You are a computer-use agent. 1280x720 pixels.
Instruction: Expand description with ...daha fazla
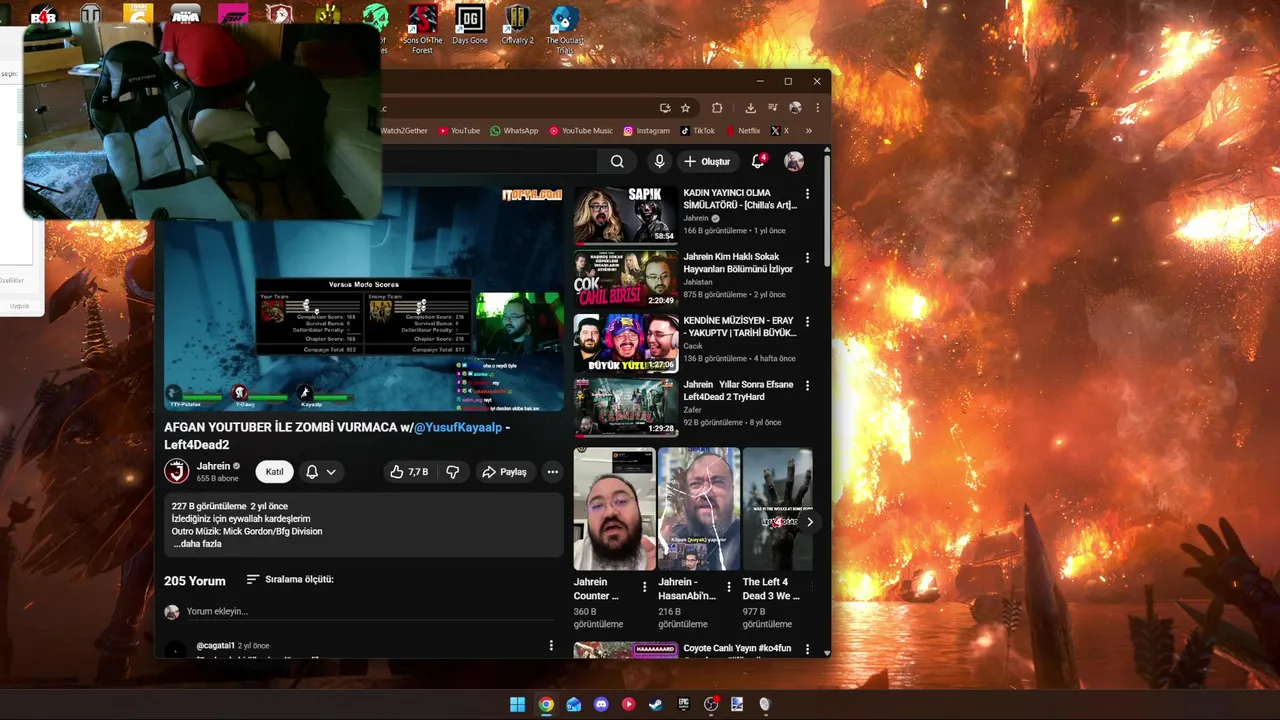[197, 544]
